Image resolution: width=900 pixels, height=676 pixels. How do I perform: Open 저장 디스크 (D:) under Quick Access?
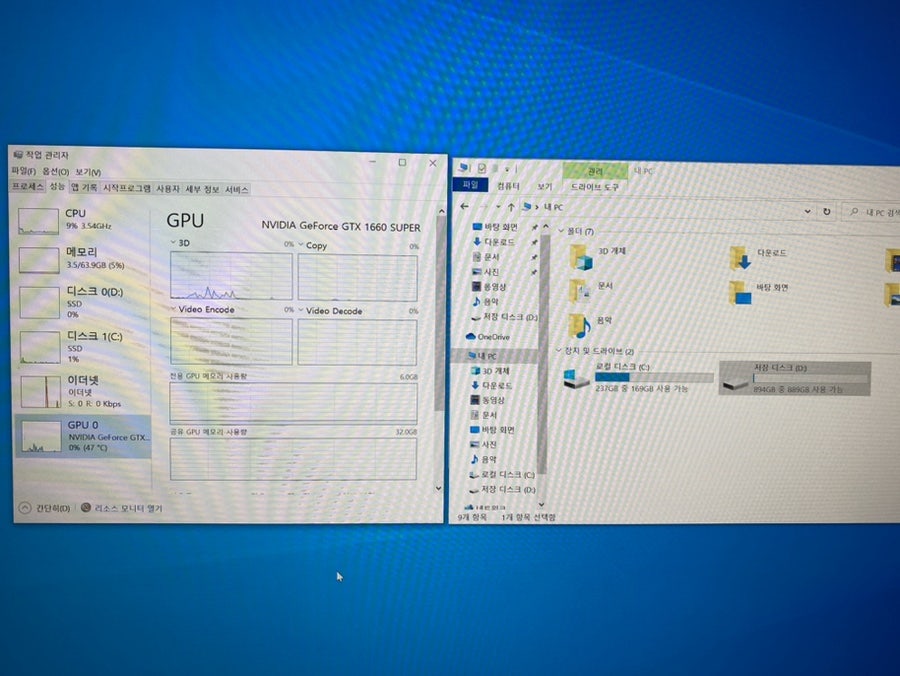(504, 317)
